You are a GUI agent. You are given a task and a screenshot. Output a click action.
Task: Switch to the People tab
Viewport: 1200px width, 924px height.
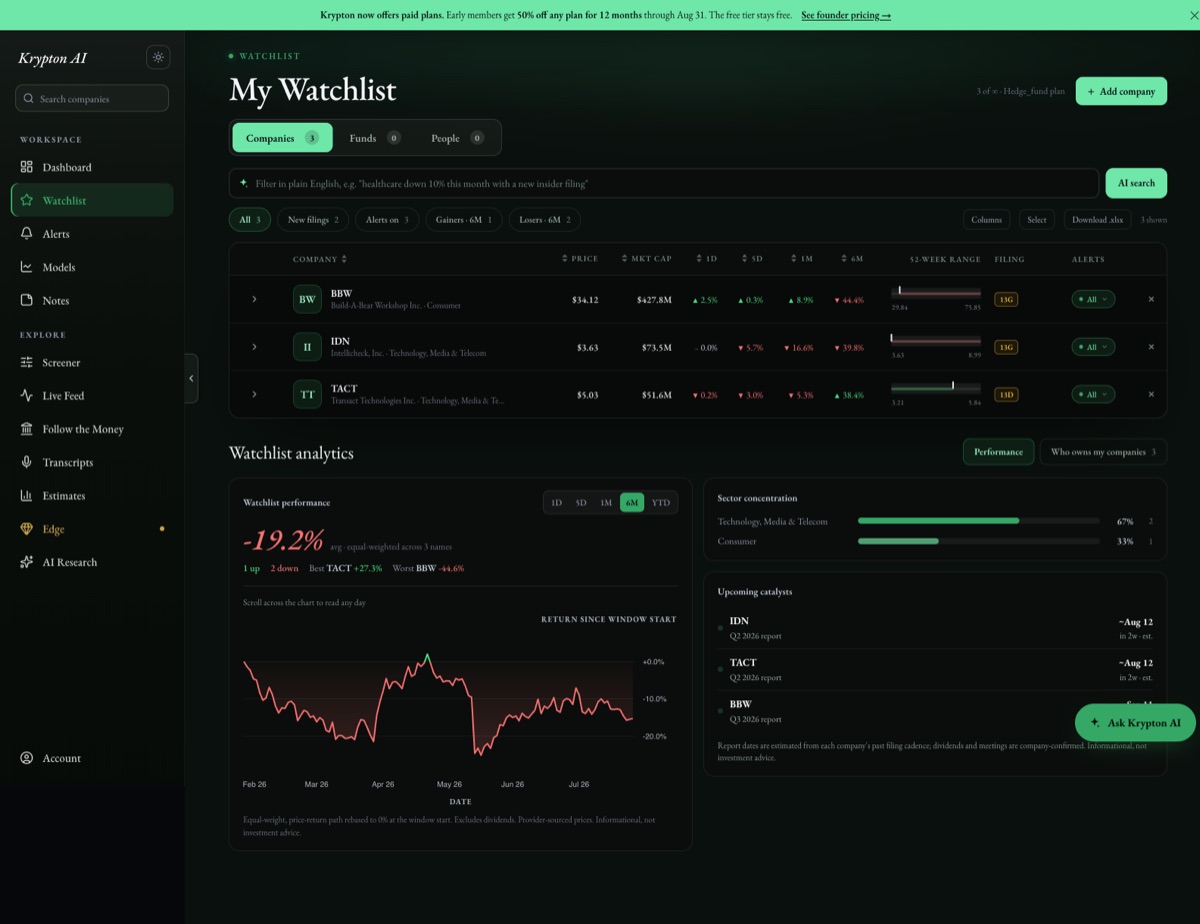[x=457, y=138]
